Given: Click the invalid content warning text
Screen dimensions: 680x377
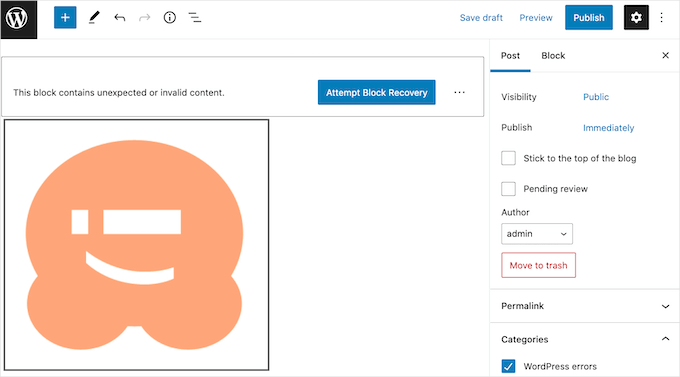Looking at the screenshot, I should click(119, 92).
